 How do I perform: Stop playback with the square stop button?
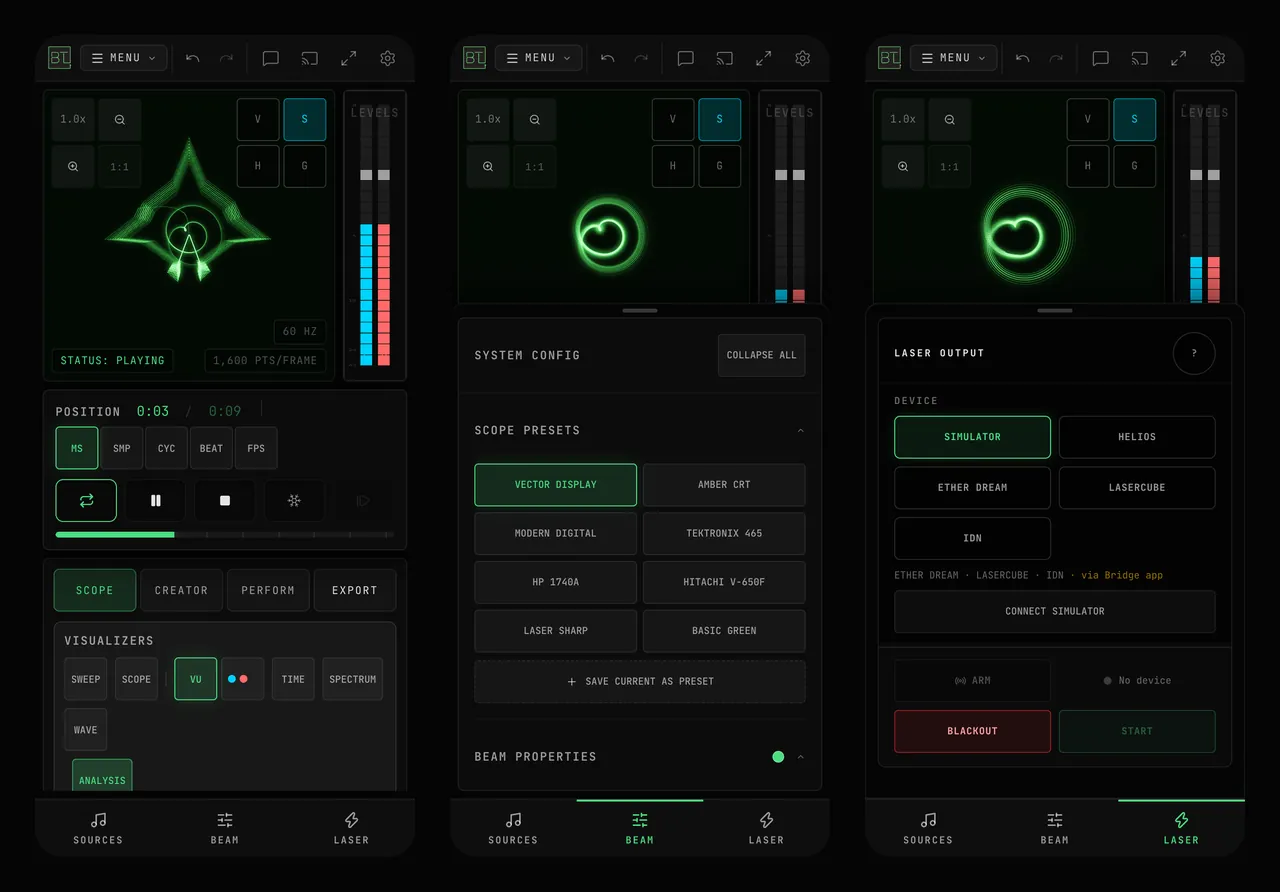pos(224,500)
